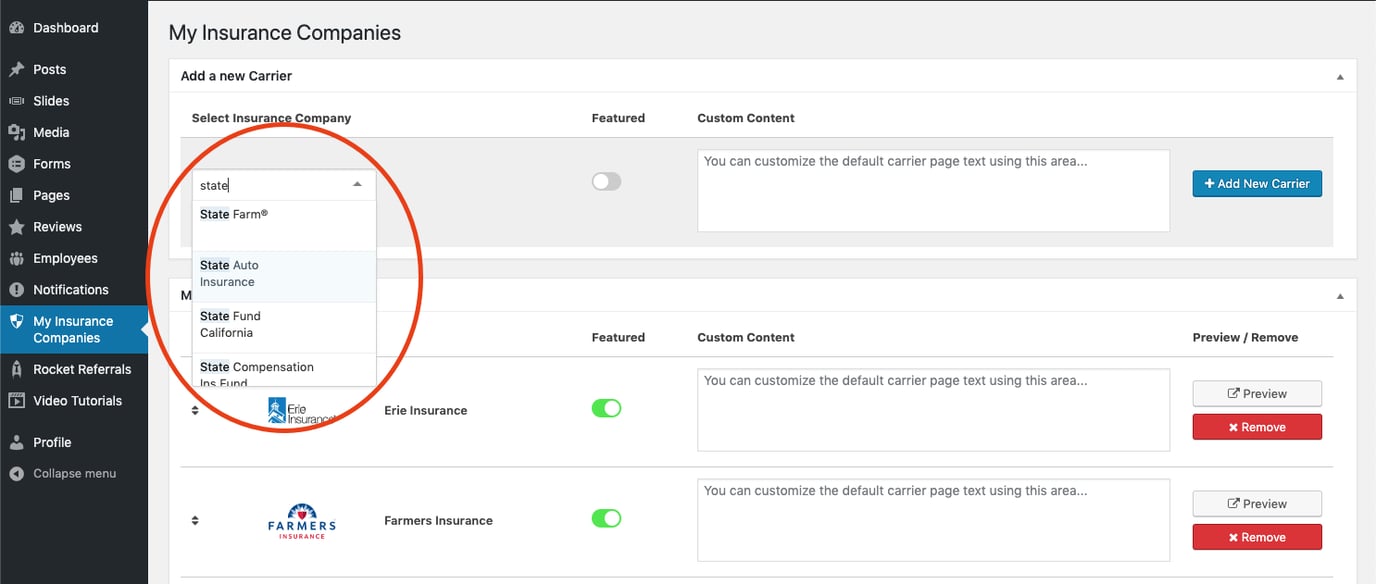Select the Forms sidebar icon
Screen dimensions: 1376x584
pos(17,163)
